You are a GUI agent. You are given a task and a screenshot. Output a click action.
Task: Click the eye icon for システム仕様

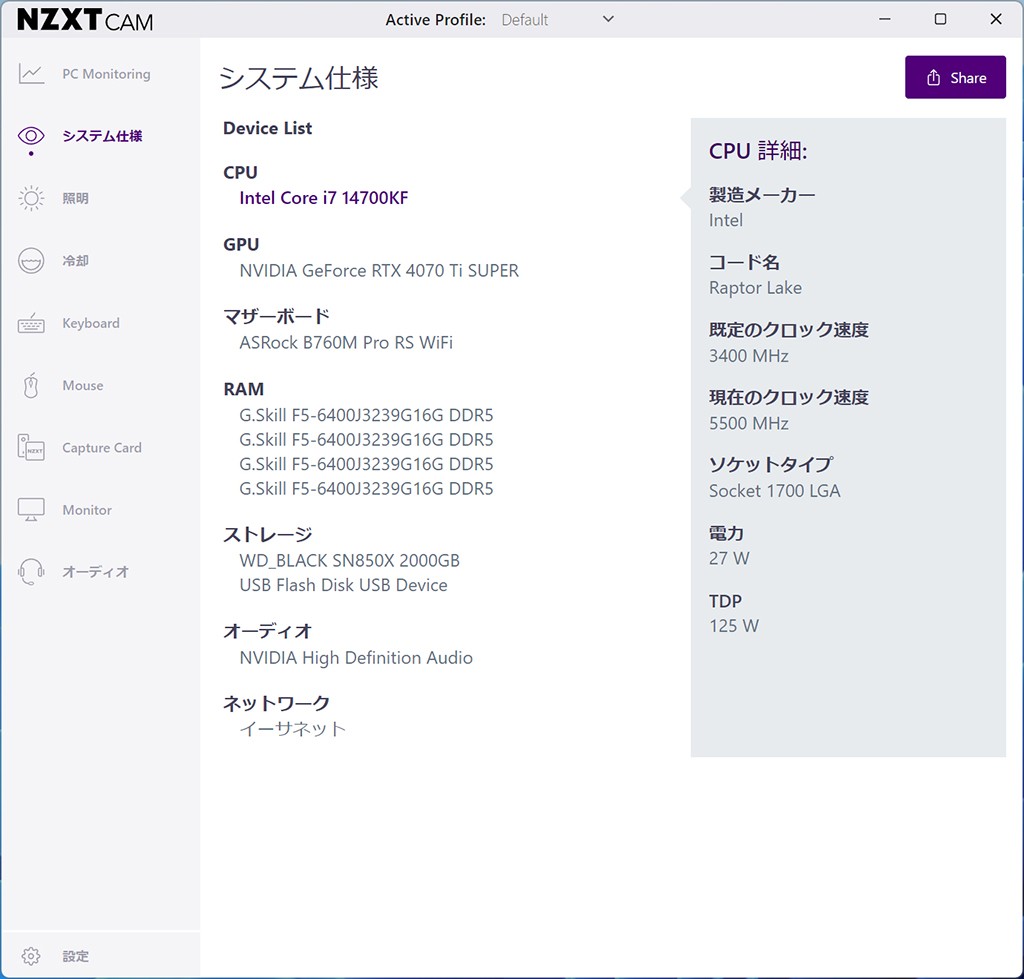coord(31,136)
